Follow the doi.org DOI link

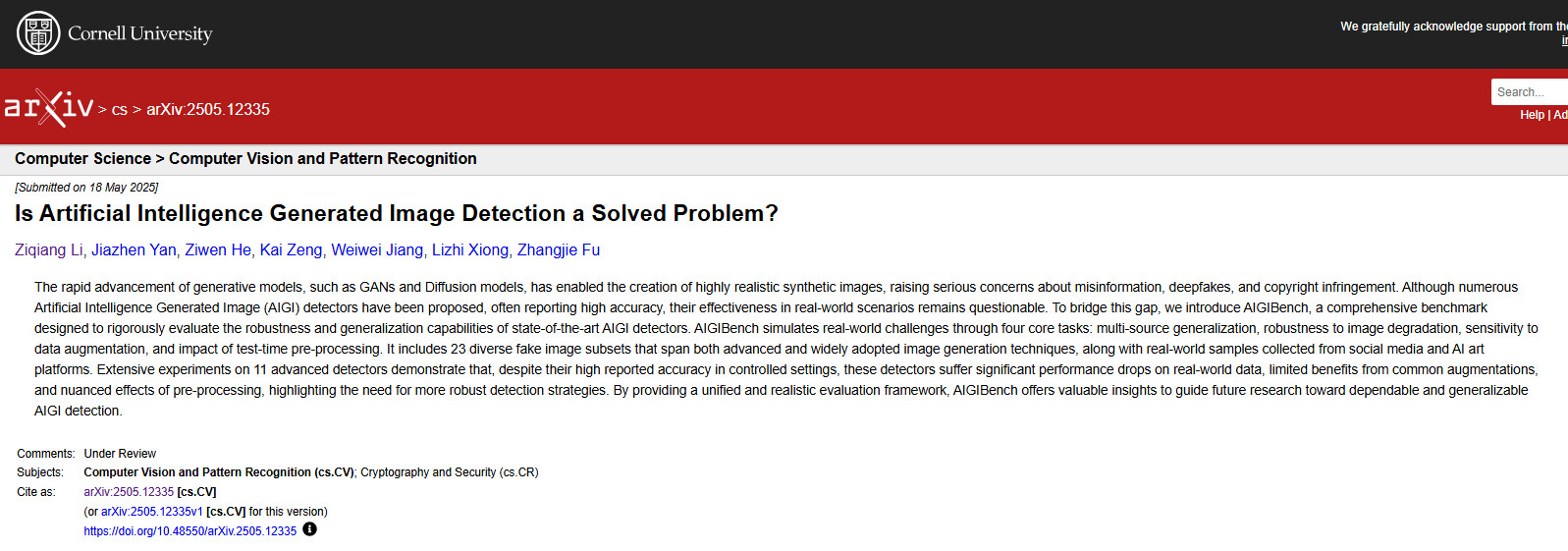(189, 531)
